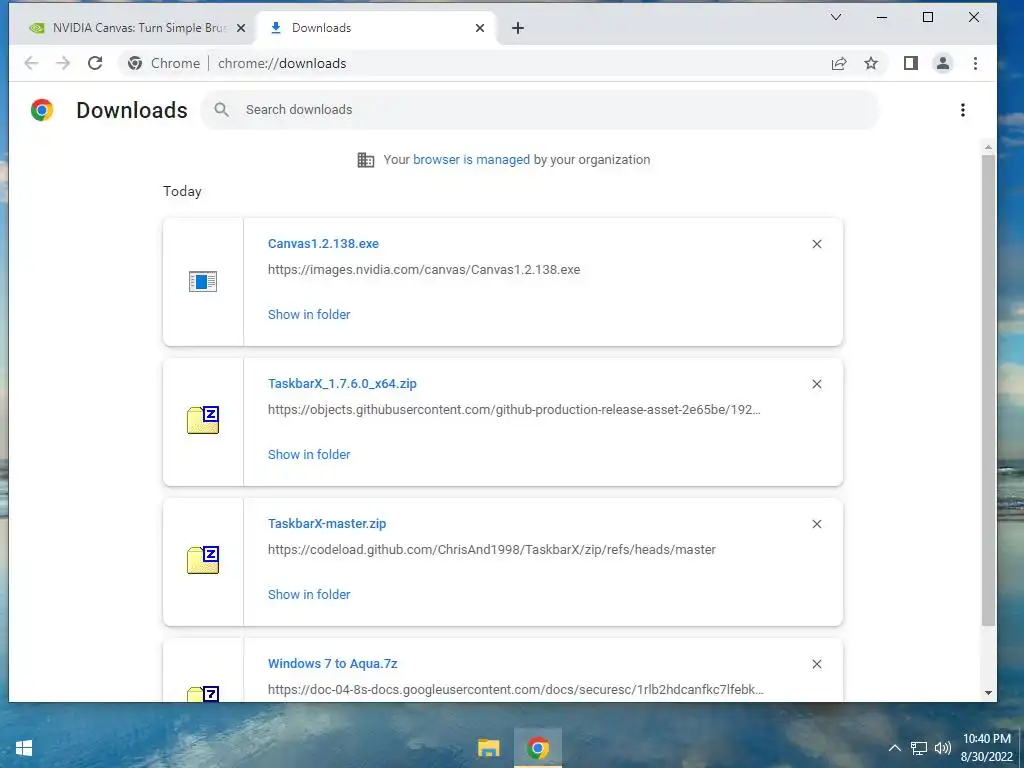Screen dimensions: 1024x768
Task: Go back using the back arrow
Action: pos(31,63)
